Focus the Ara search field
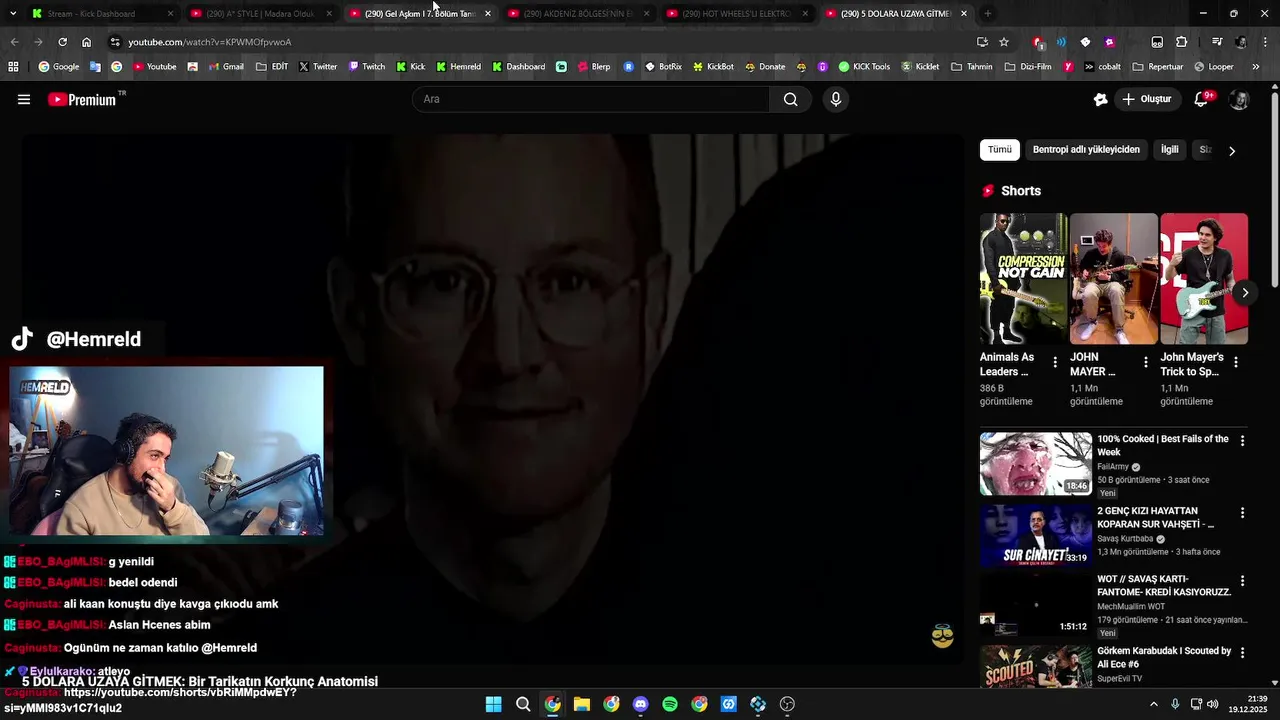1280x720 pixels. tap(591, 99)
